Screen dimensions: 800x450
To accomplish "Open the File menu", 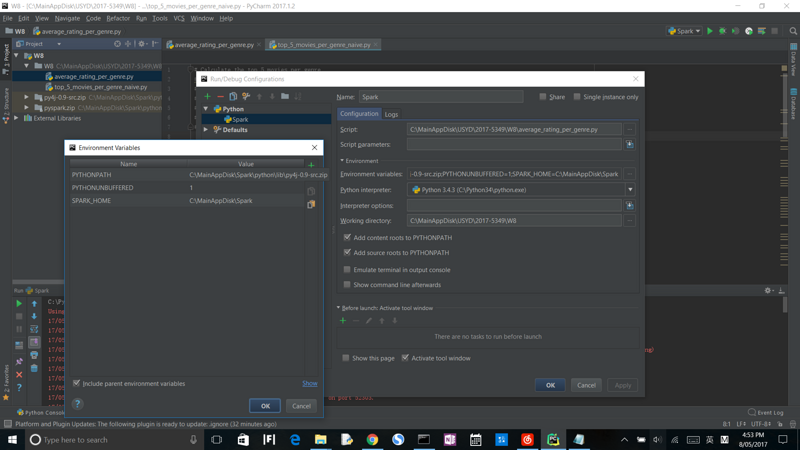I will 8,18.
